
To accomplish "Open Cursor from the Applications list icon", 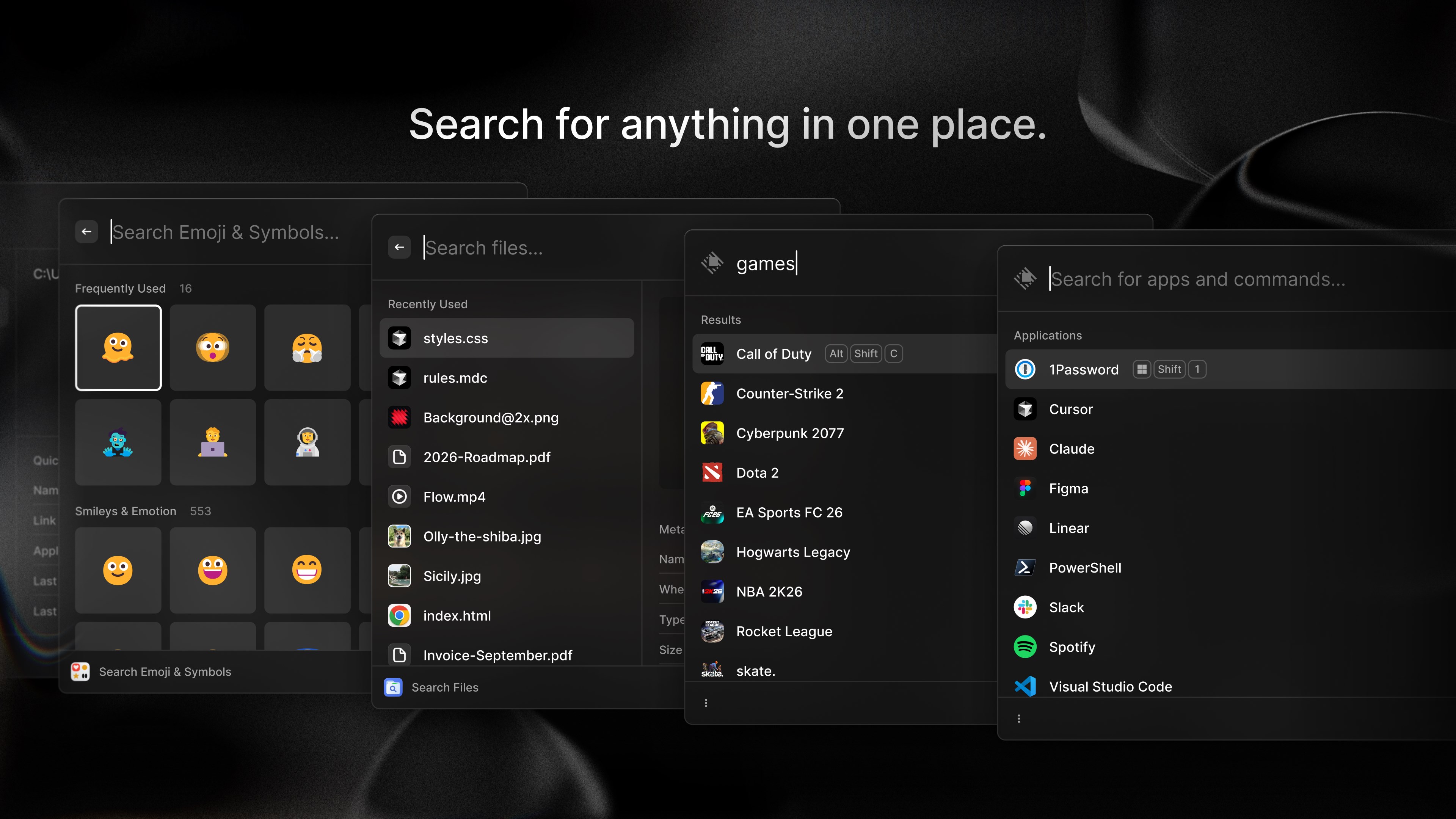I will point(1025,409).
